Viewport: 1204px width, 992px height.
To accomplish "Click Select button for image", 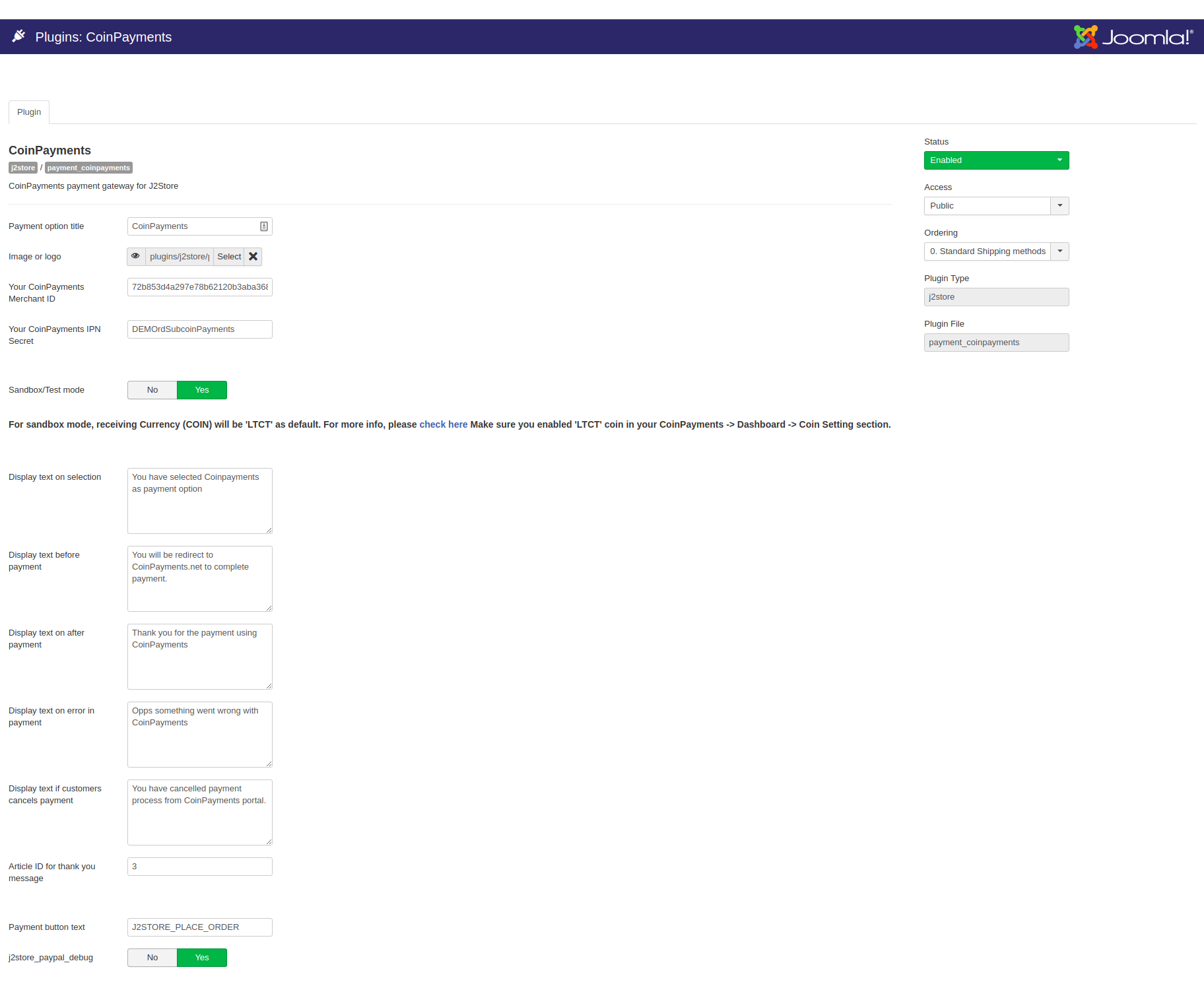I will [229, 257].
